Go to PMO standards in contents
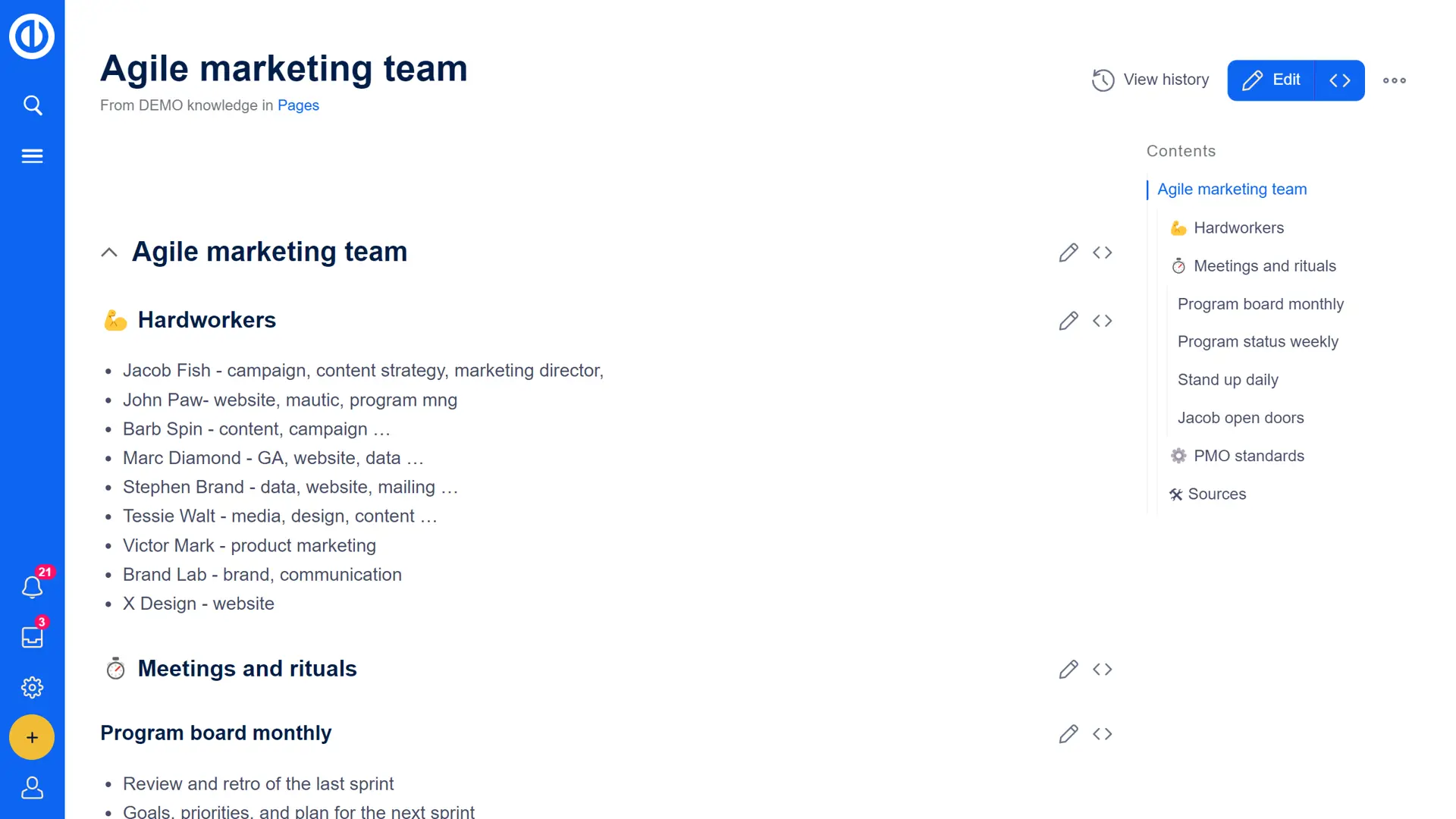Viewport: 1456px width, 819px height. [1248, 456]
